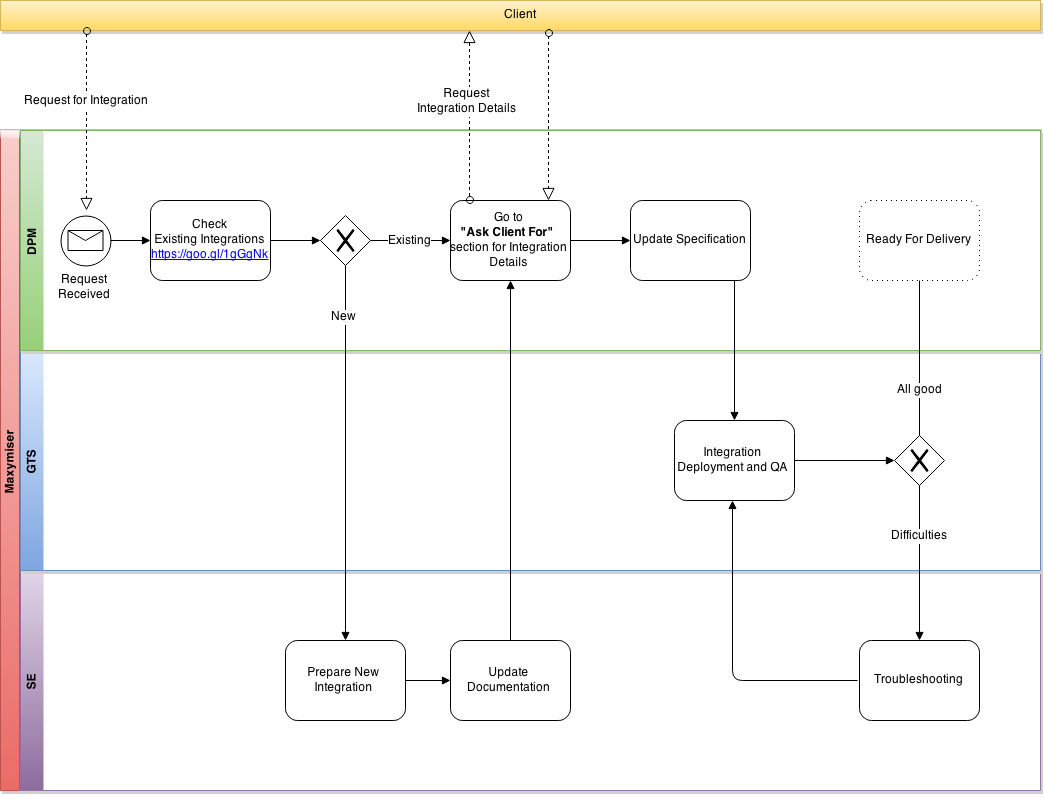This screenshot has width=1044, height=797.
Task: Click the Request Received envelope event icon
Action: pyautogui.click(x=86, y=241)
